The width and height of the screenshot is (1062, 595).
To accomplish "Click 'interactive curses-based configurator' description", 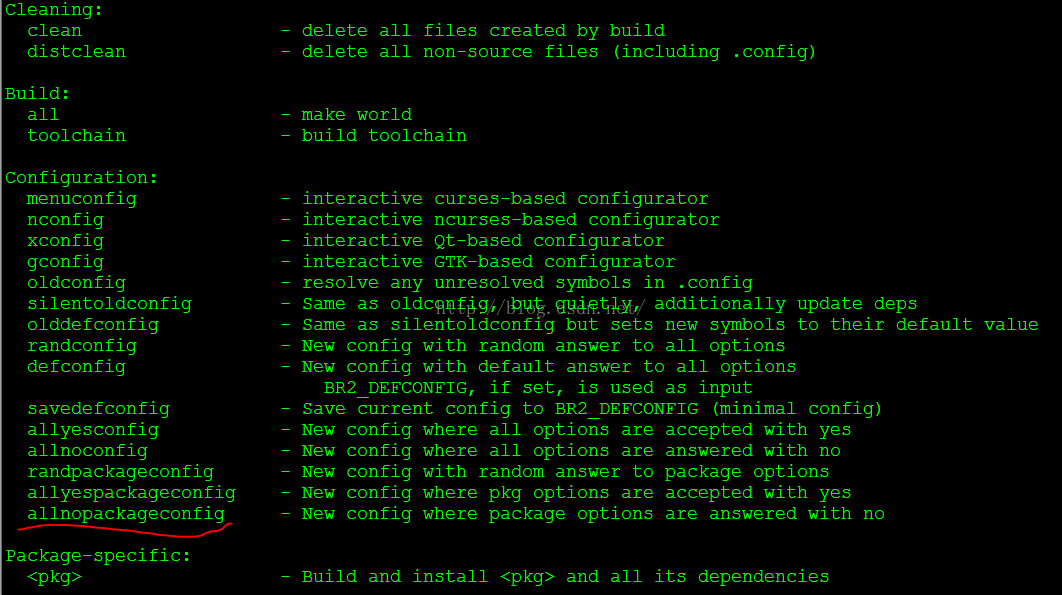I will click(505, 199).
